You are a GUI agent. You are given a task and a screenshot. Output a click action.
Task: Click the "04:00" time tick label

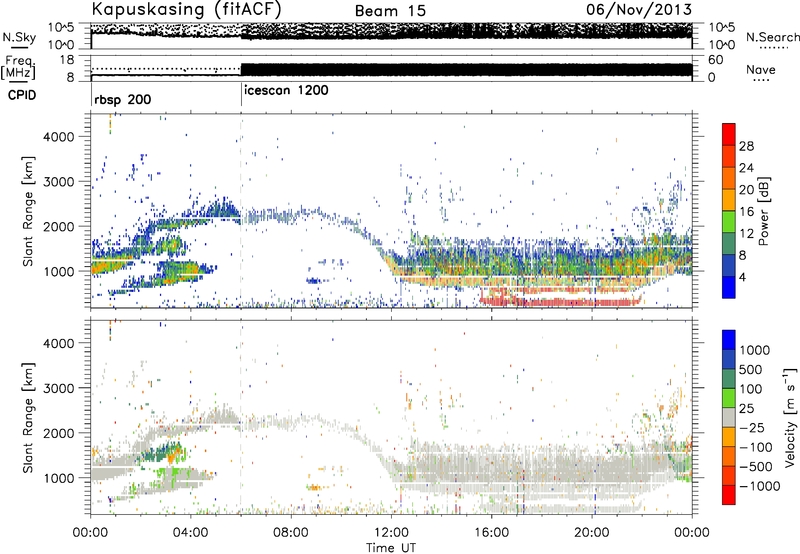[x=191, y=533]
